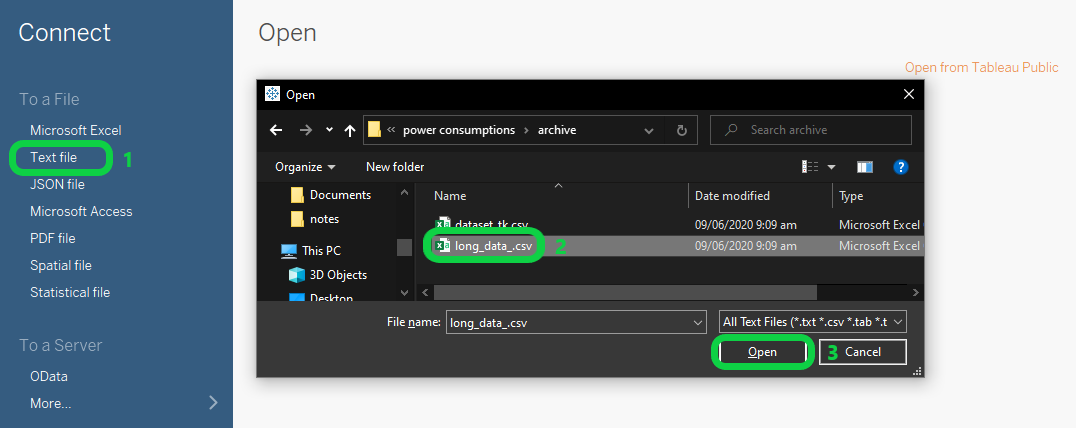The image size is (1076, 428).
Task: Click Open from Tableau Public link
Action: coord(981,67)
